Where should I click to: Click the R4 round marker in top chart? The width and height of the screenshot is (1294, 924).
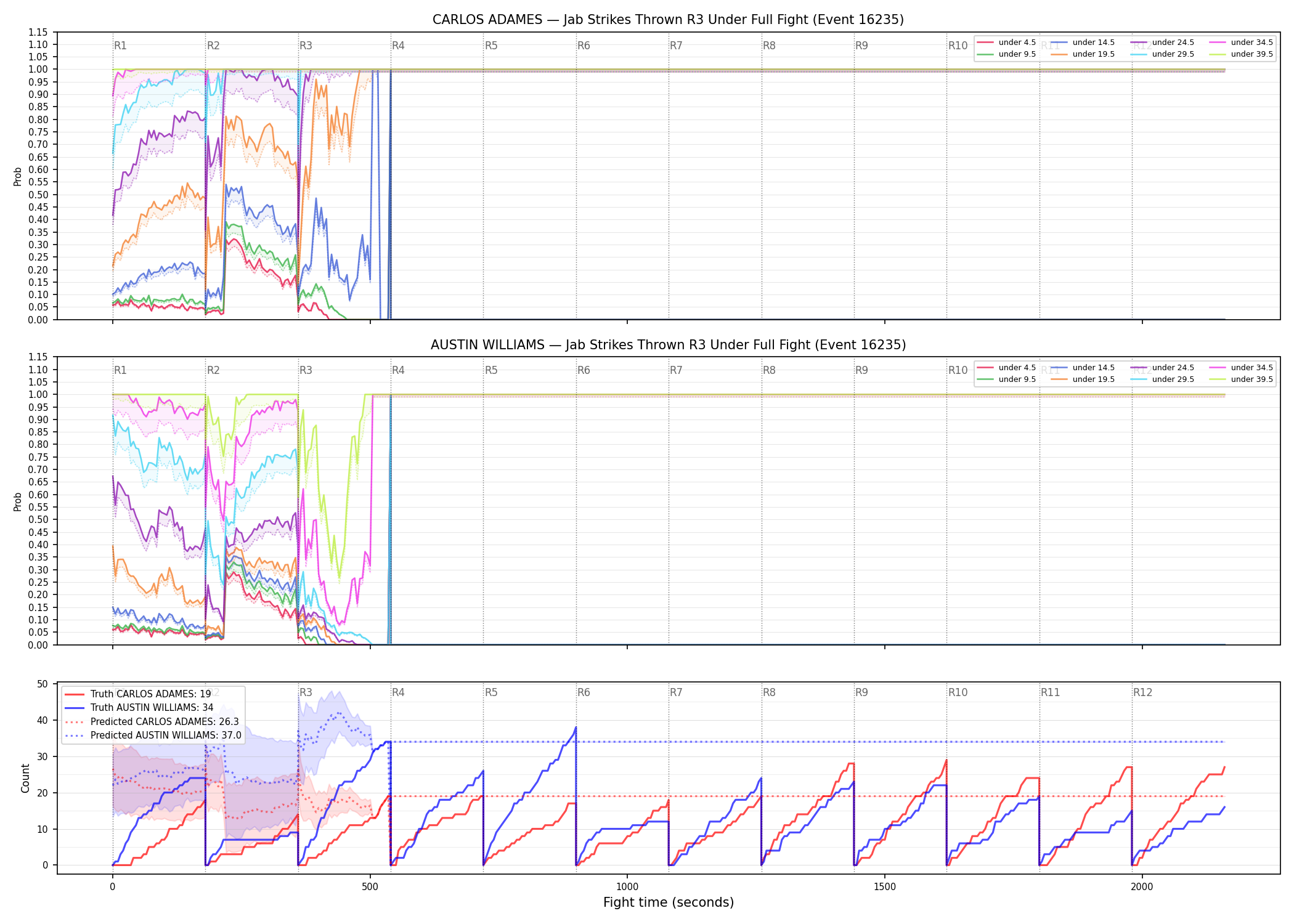(x=398, y=46)
